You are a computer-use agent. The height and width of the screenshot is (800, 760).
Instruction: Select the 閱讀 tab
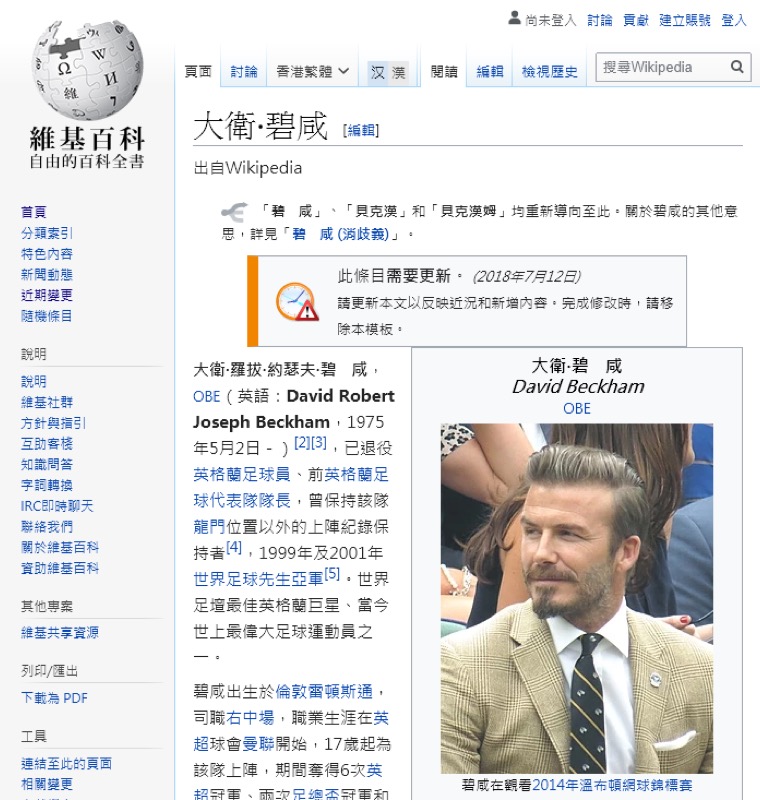tap(444, 72)
